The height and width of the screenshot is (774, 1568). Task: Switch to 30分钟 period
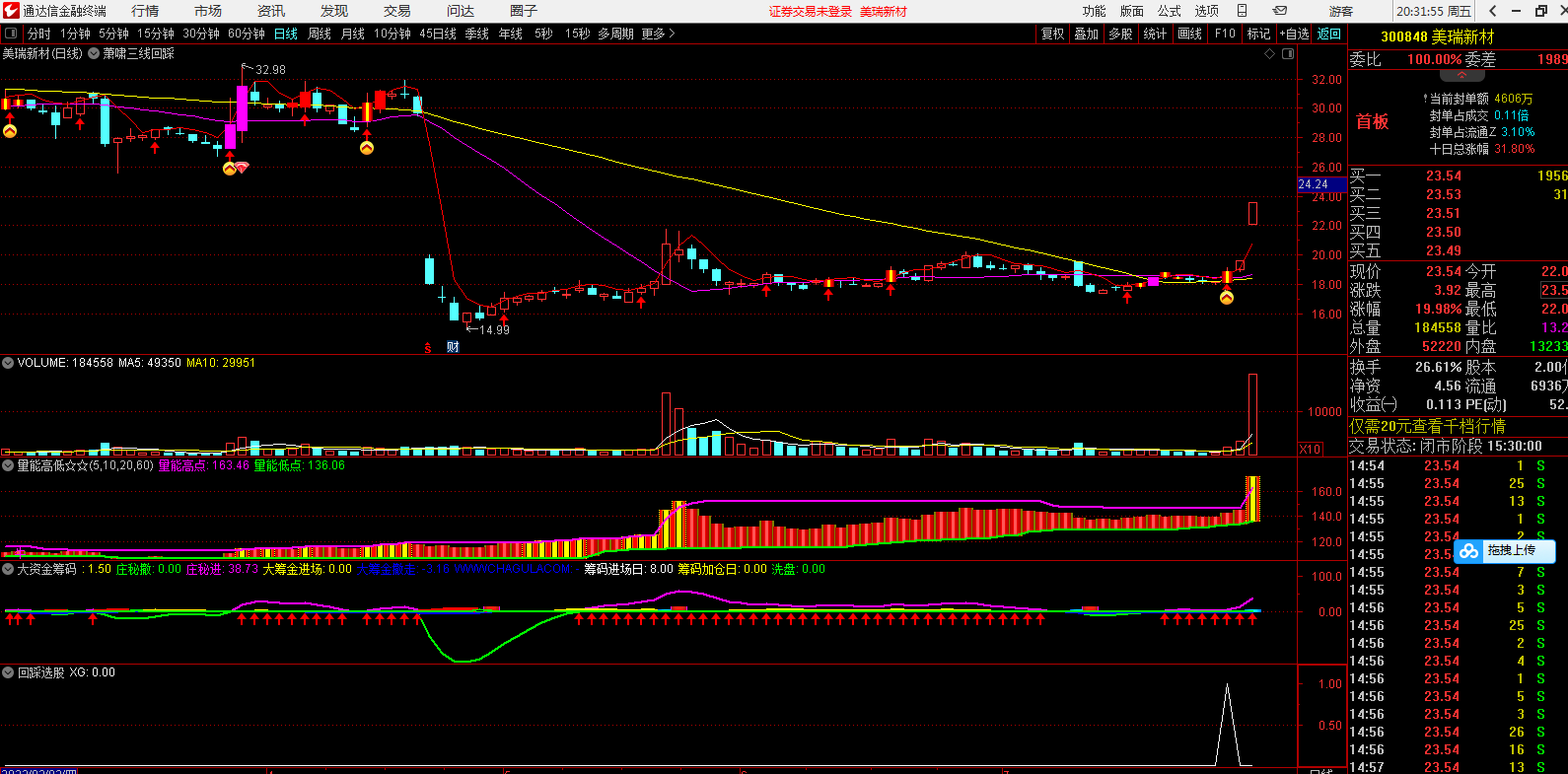tap(201, 34)
